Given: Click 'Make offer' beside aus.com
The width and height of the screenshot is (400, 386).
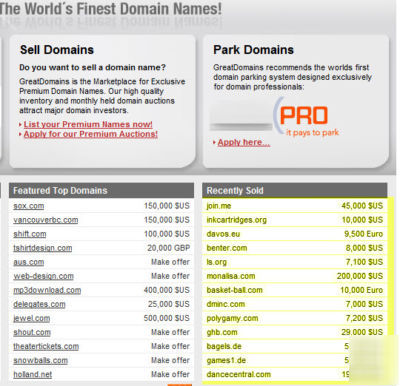Looking at the screenshot, I should pos(170,262).
